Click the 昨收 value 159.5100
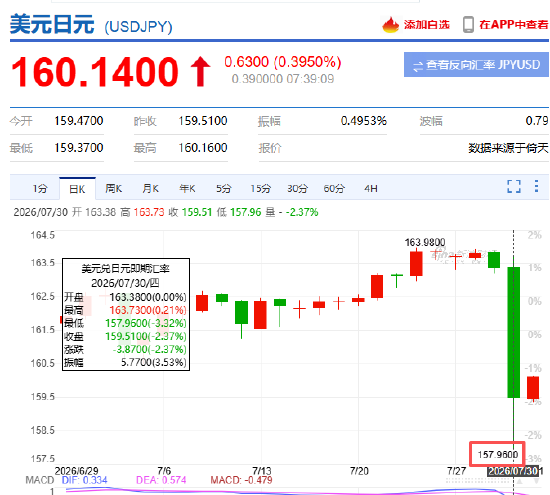The image size is (550, 495). pyautogui.click(x=203, y=121)
